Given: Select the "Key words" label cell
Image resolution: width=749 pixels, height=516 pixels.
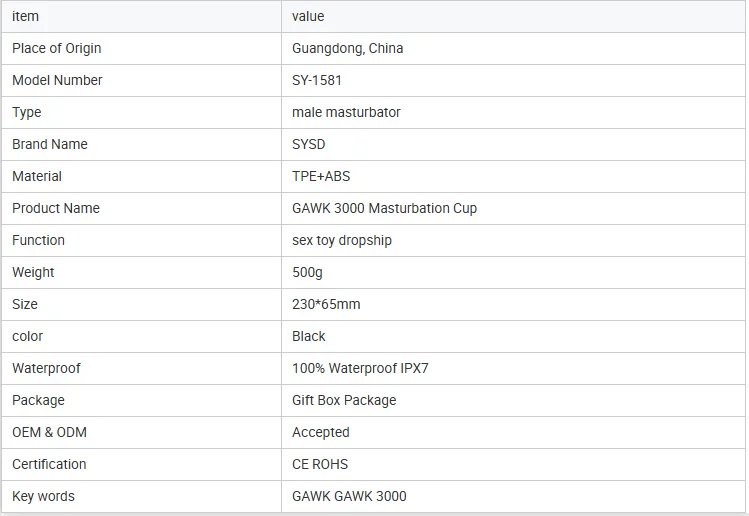Looking at the screenshot, I should click(x=43, y=496).
